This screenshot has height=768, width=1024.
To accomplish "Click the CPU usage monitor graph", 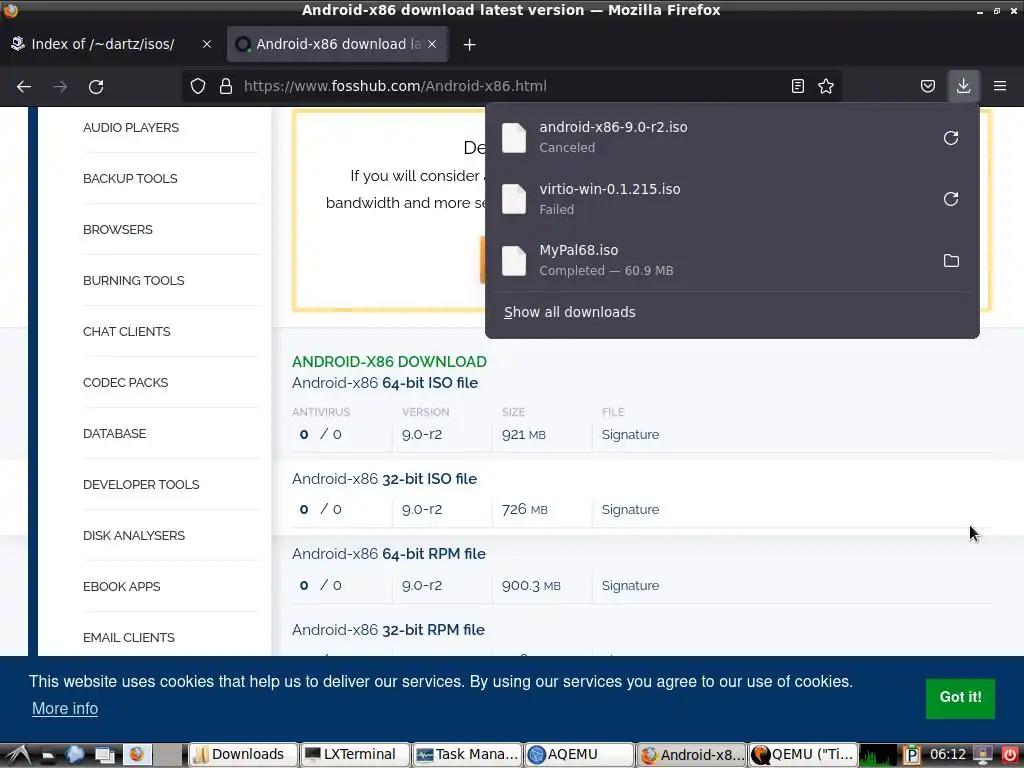I will pyautogui.click(x=878, y=755).
